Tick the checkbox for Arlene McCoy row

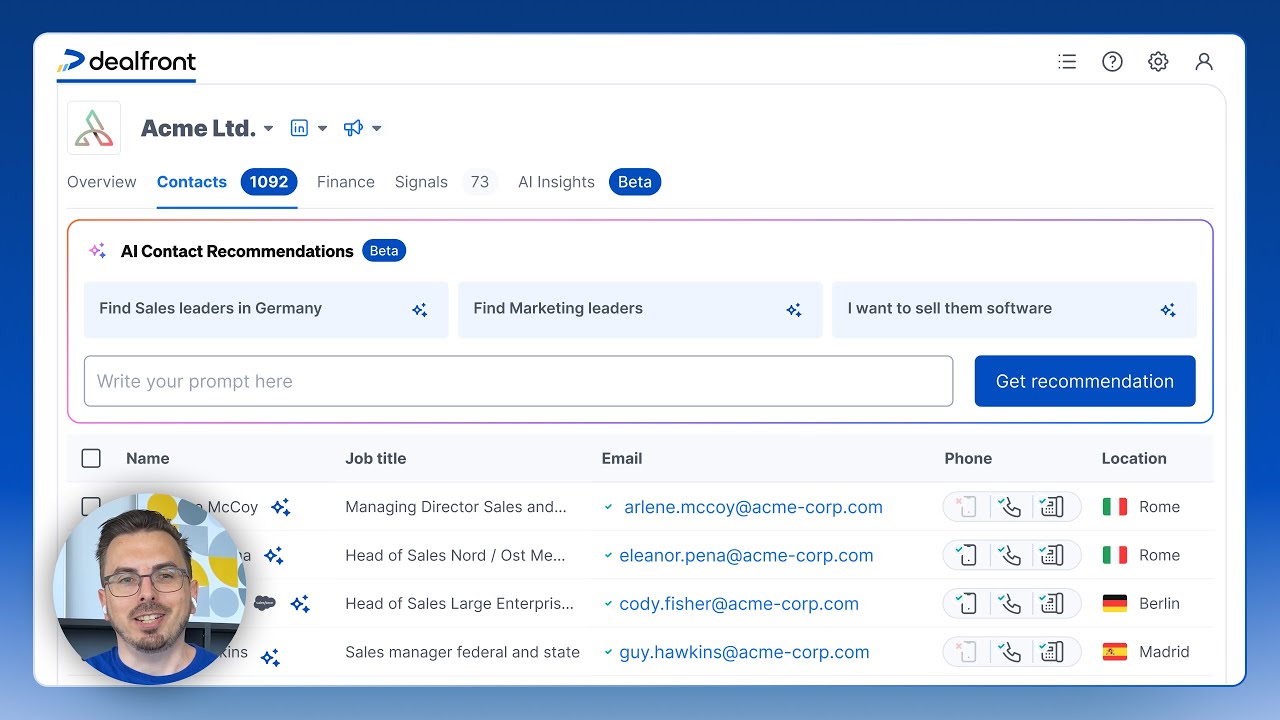click(x=91, y=506)
